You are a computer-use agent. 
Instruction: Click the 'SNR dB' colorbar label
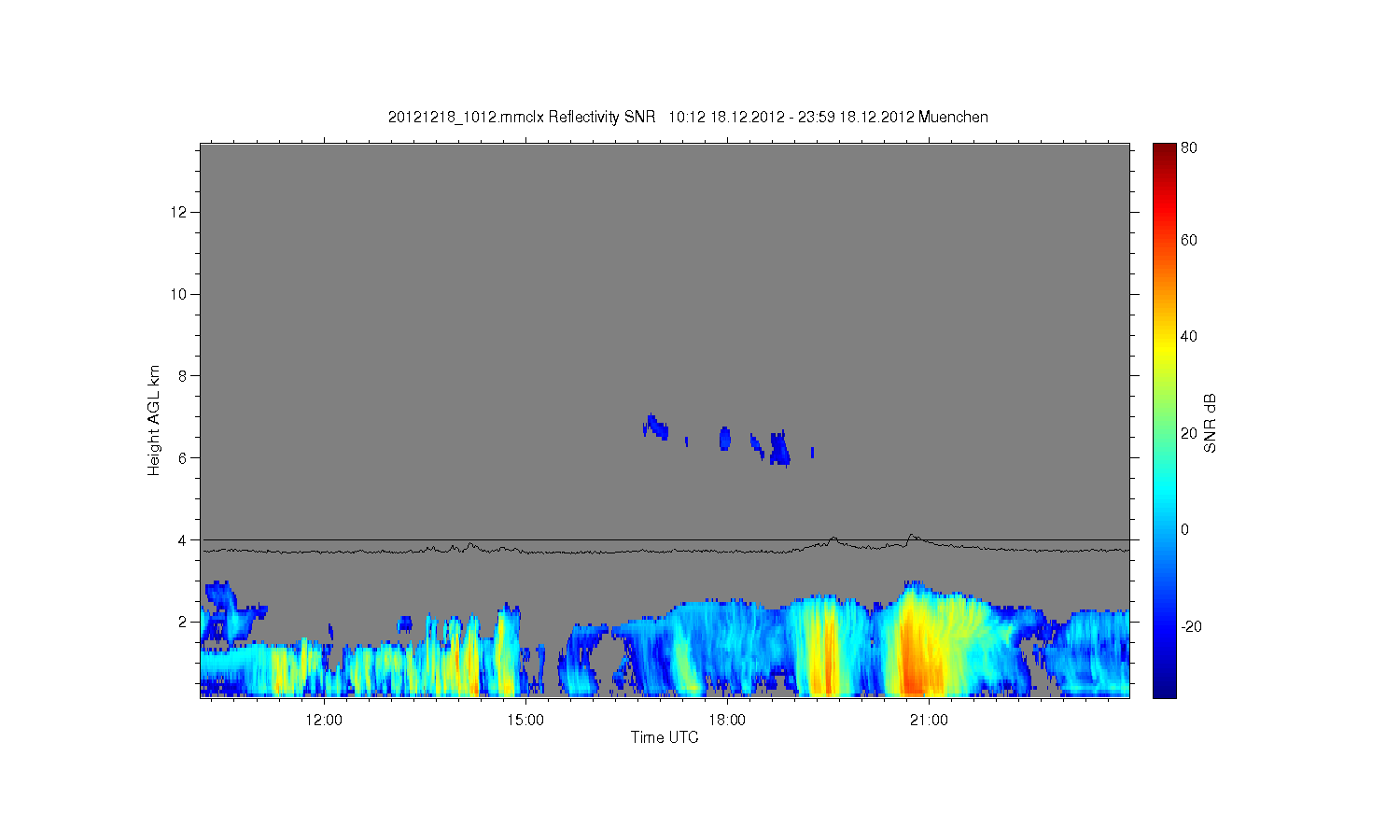tap(1210, 423)
